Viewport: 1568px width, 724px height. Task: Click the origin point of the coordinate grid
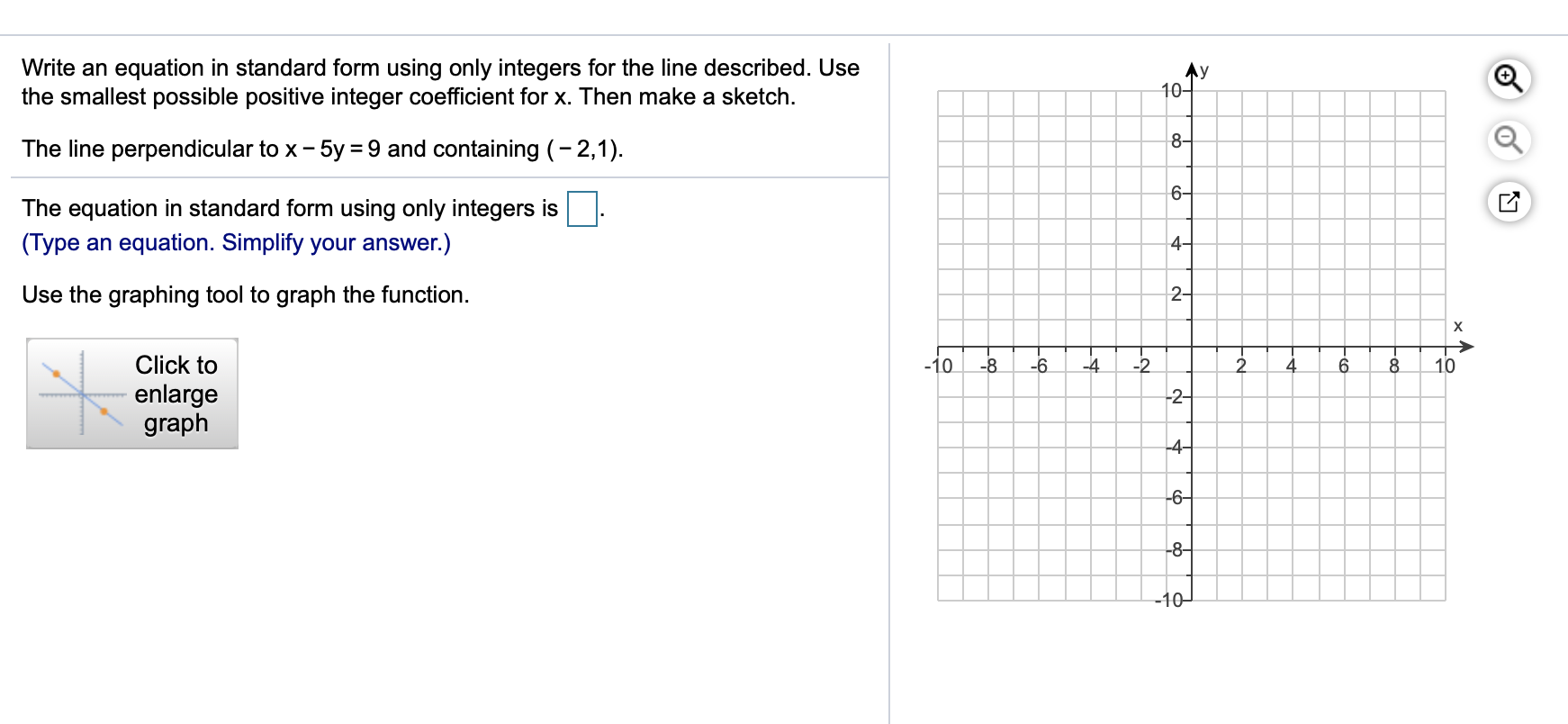1193,346
